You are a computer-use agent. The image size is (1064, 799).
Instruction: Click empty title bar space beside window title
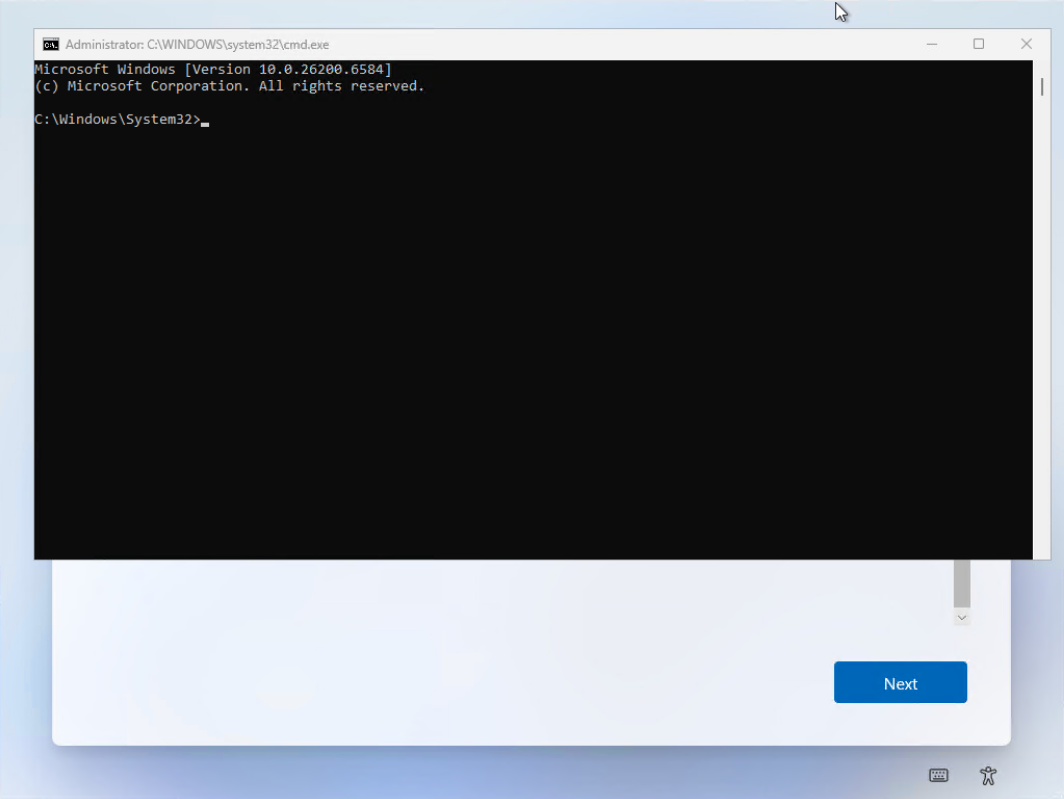[x=611, y=44]
